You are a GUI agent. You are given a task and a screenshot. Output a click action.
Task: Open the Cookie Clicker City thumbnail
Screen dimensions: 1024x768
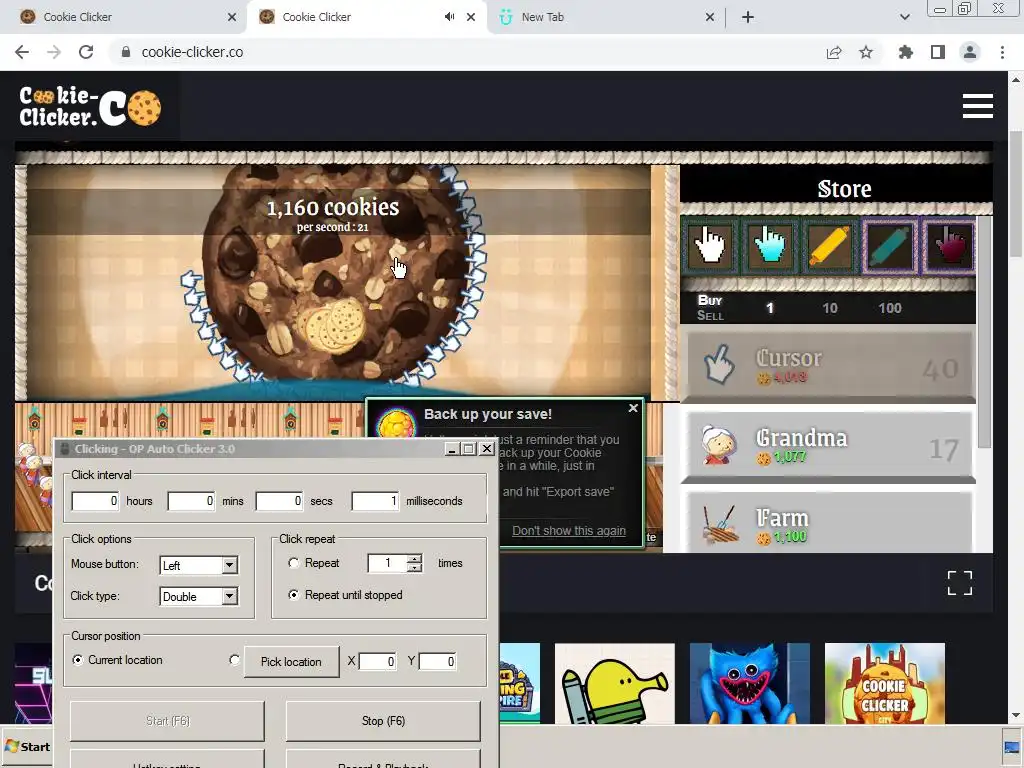[885, 683]
